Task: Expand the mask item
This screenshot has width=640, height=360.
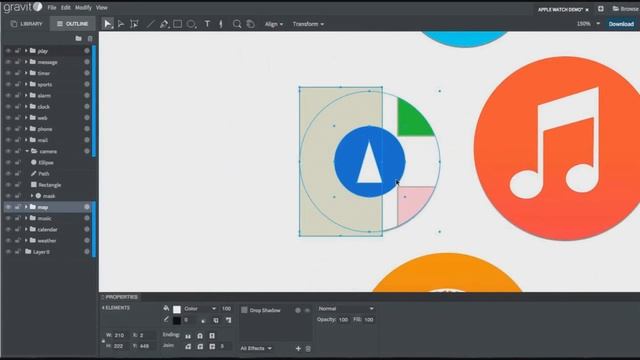Action: click(x=32, y=196)
